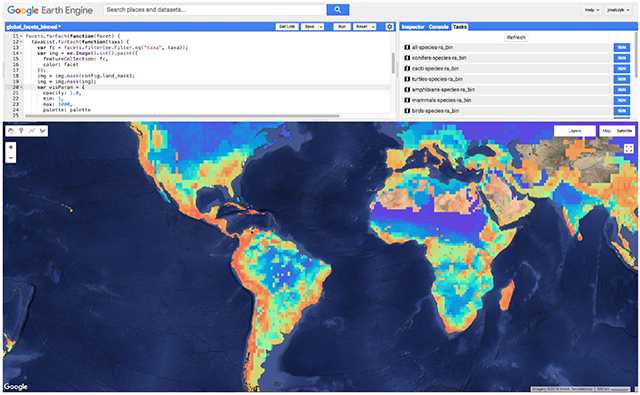Run the cacti species ra_bin task
The height and width of the screenshot is (395, 640).
point(622,69)
